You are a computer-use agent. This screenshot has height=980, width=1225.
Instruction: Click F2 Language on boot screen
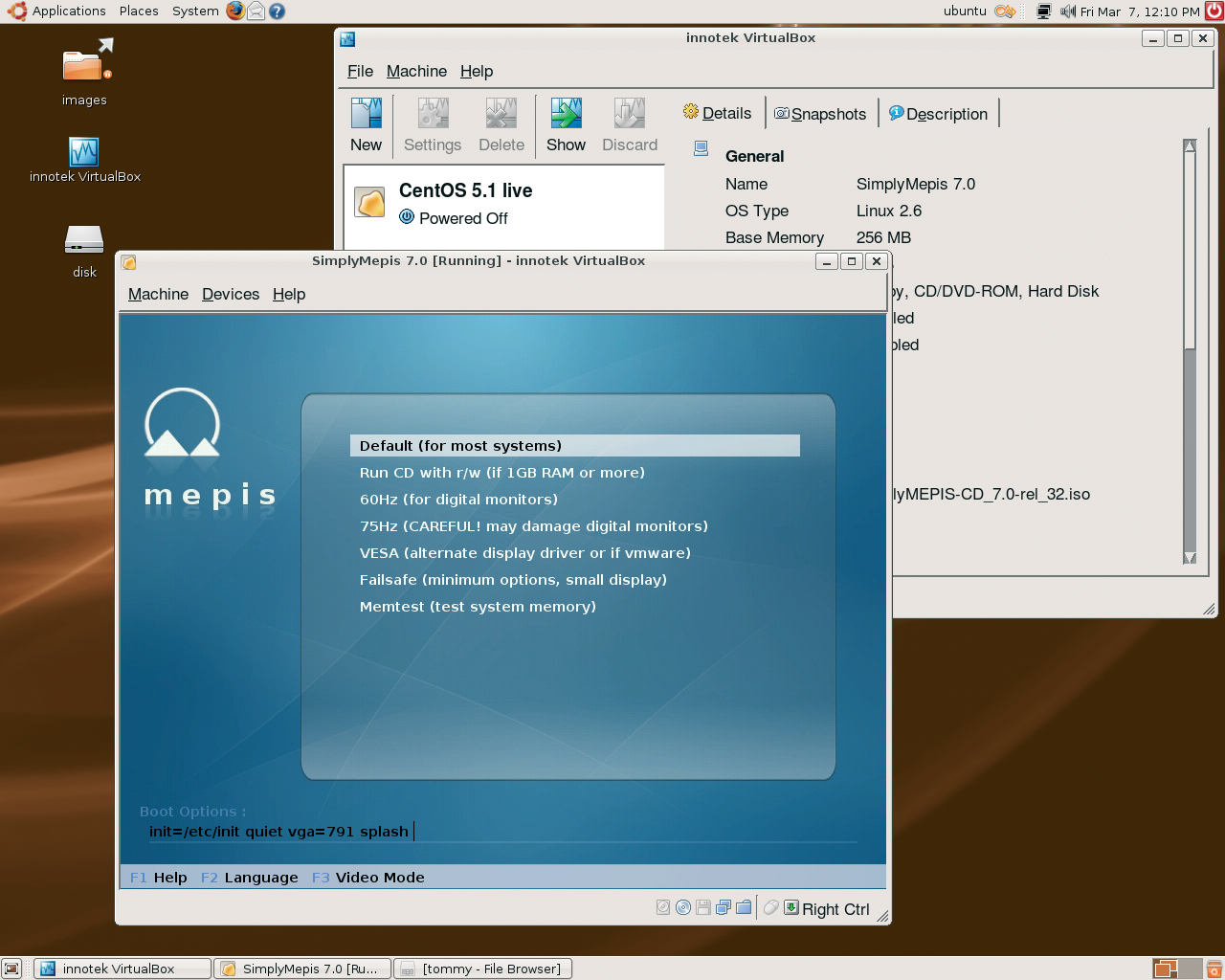[x=250, y=878]
